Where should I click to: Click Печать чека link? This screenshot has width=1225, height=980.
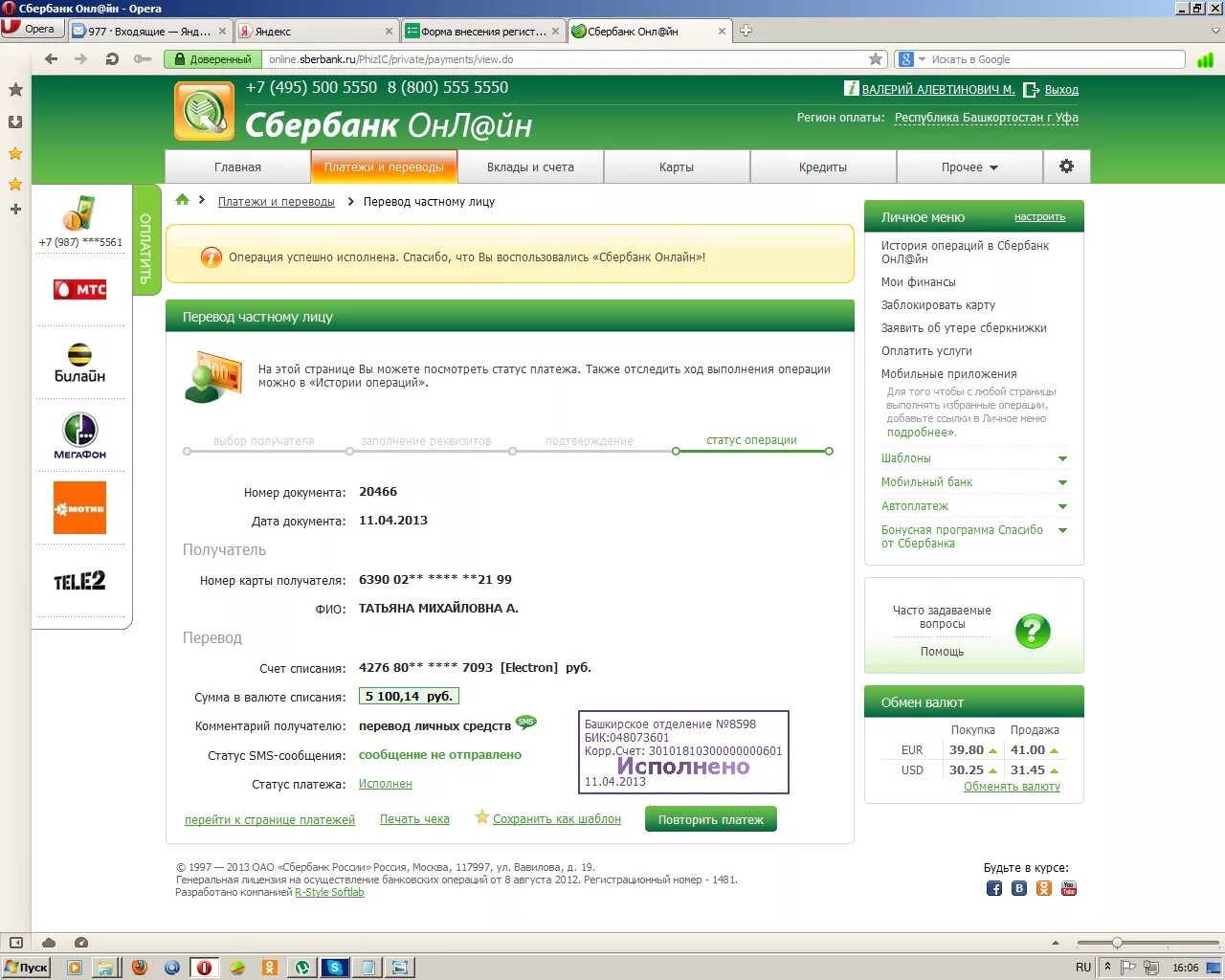point(414,819)
